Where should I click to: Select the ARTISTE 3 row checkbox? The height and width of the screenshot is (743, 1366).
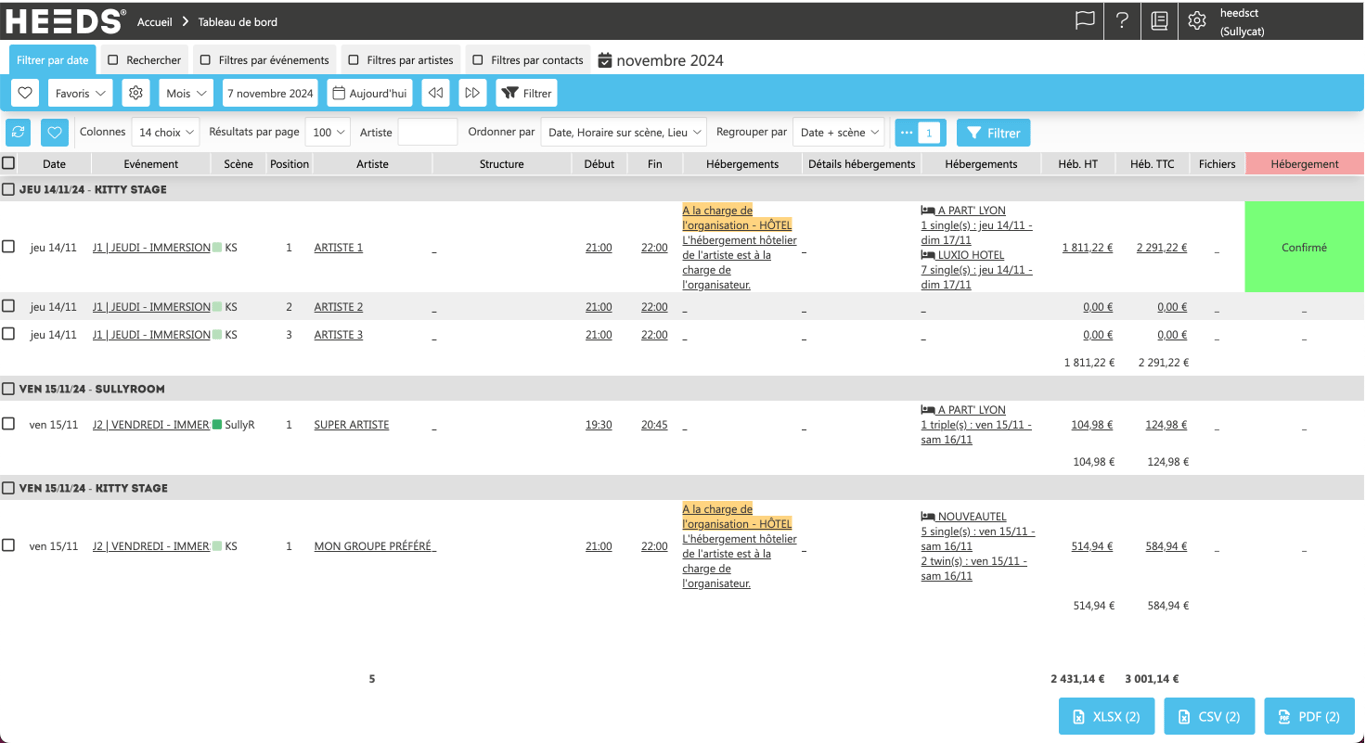(9, 334)
